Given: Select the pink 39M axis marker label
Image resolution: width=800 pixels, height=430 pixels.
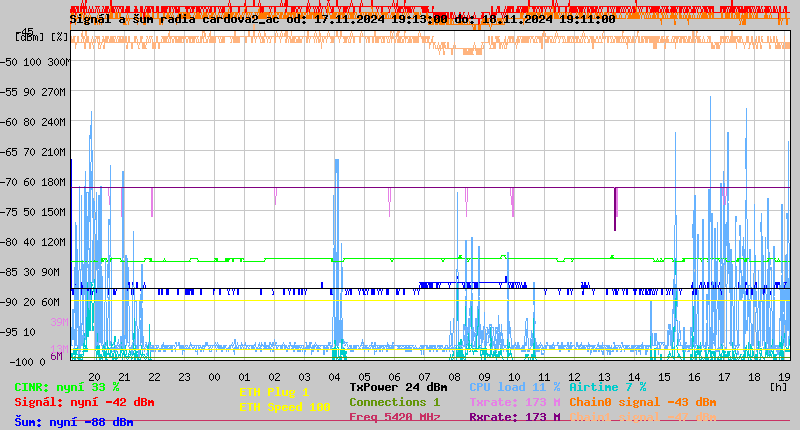Looking at the screenshot, I should (x=59, y=322).
